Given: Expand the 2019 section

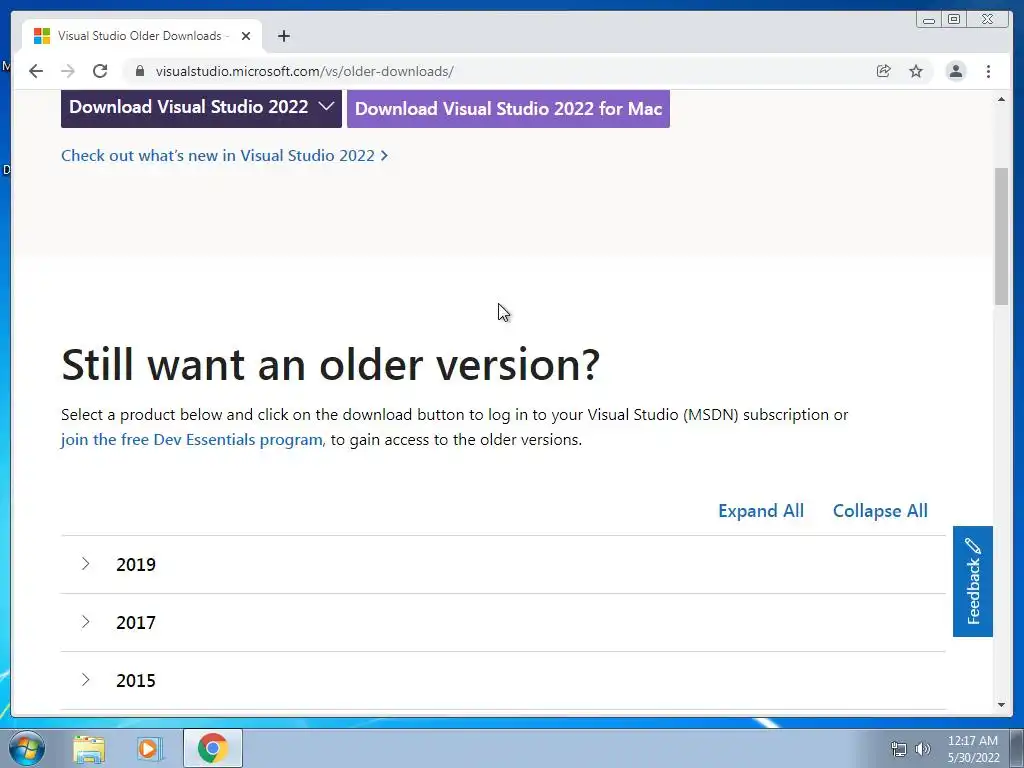Looking at the screenshot, I should (503, 564).
